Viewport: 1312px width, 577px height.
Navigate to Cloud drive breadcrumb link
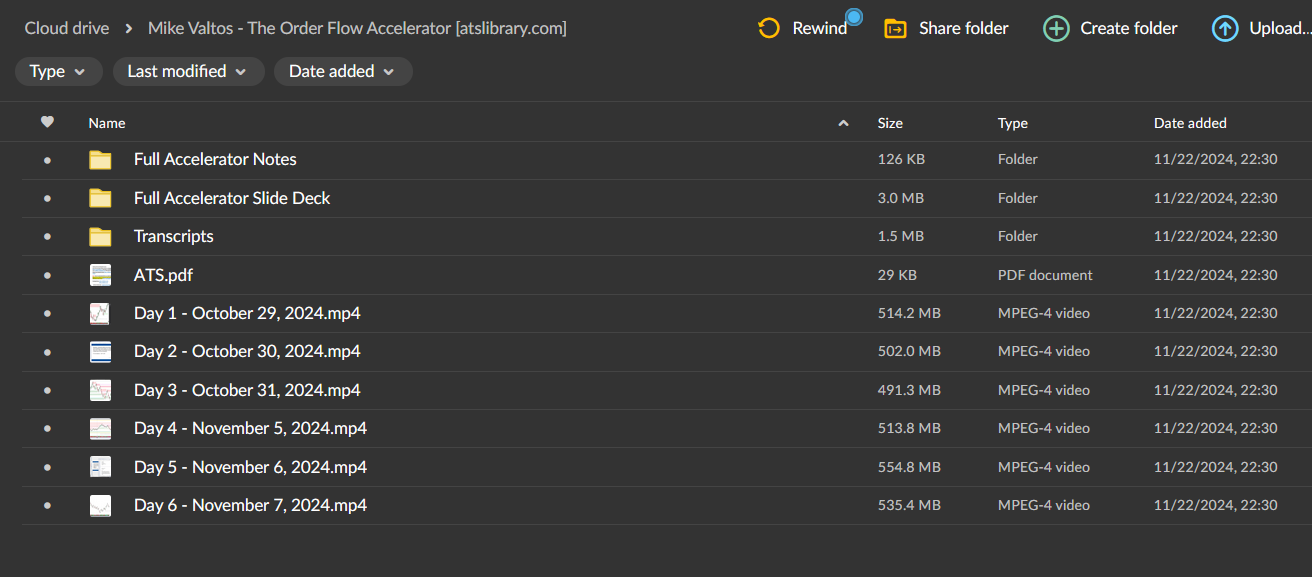pyautogui.click(x=66, y=28)
